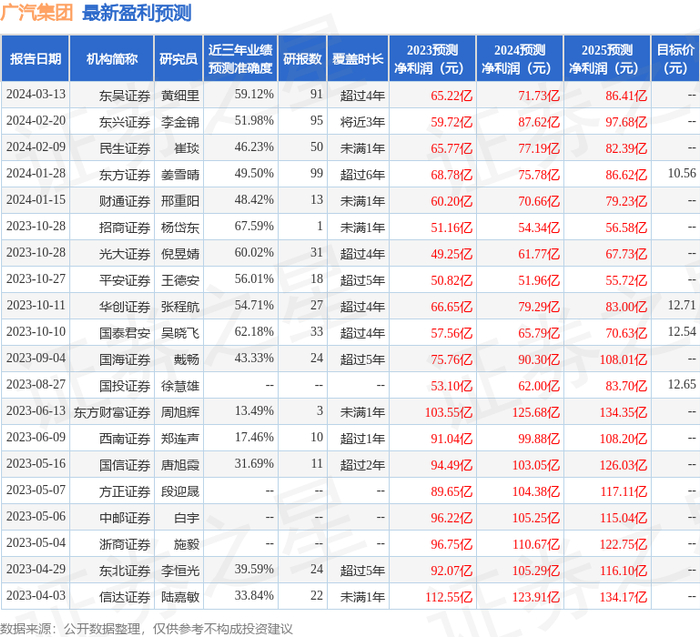Select the 2025预测净利润 header
The height and width of the screenshot is (637, 700).
click(607, 59)
